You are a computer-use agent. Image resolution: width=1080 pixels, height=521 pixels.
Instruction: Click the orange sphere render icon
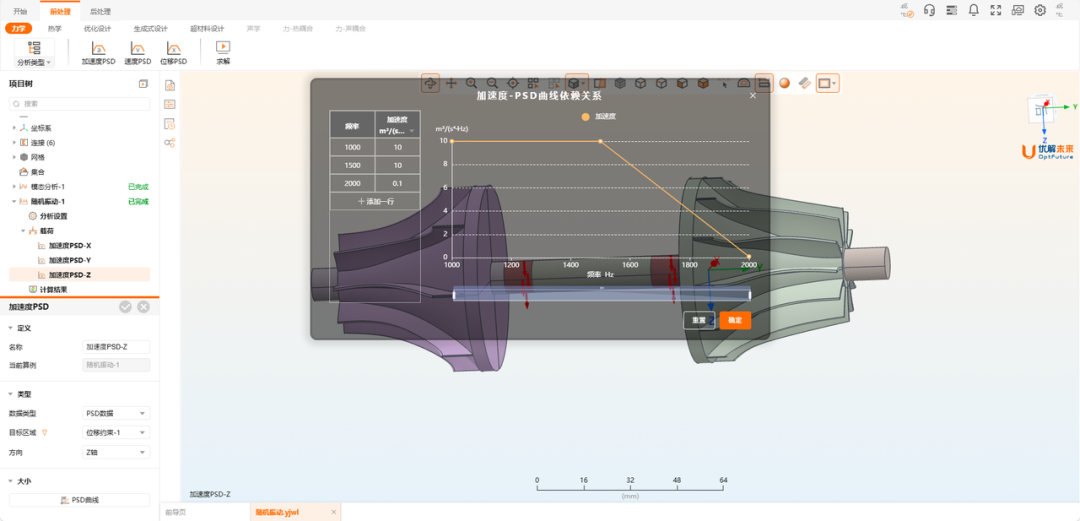[785, 83]
